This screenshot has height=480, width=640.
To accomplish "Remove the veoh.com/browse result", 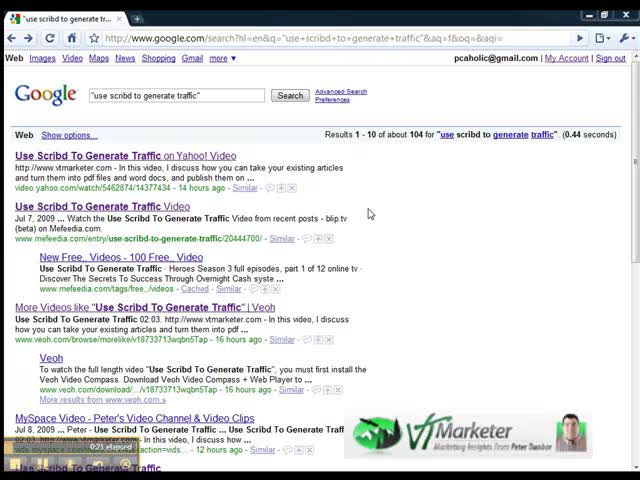I will click(329, 340).
